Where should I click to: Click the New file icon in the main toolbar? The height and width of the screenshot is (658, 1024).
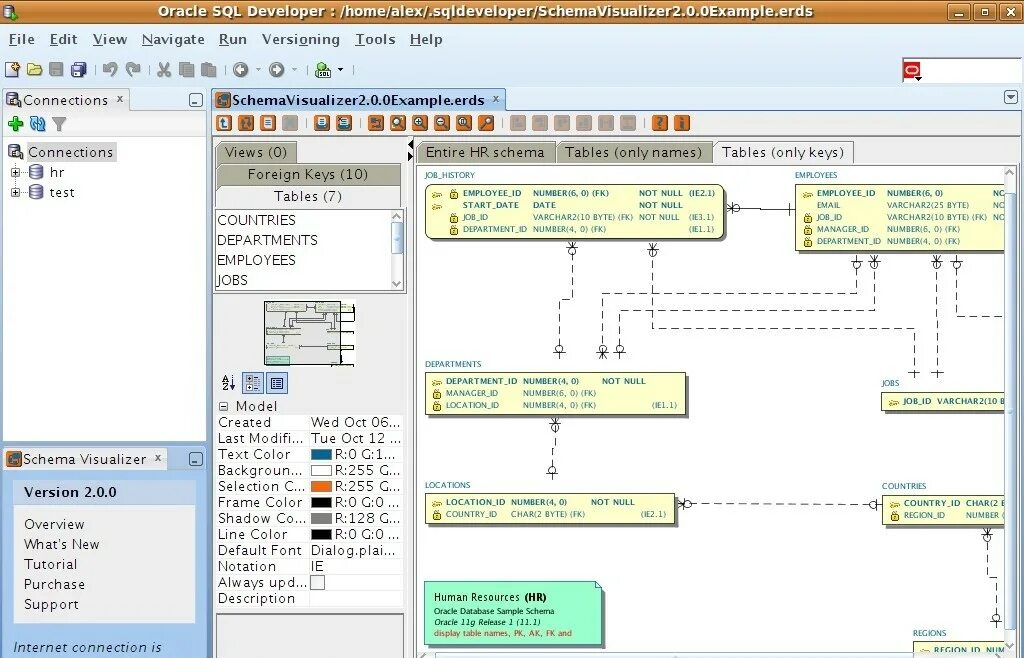[x=12, y=69]
